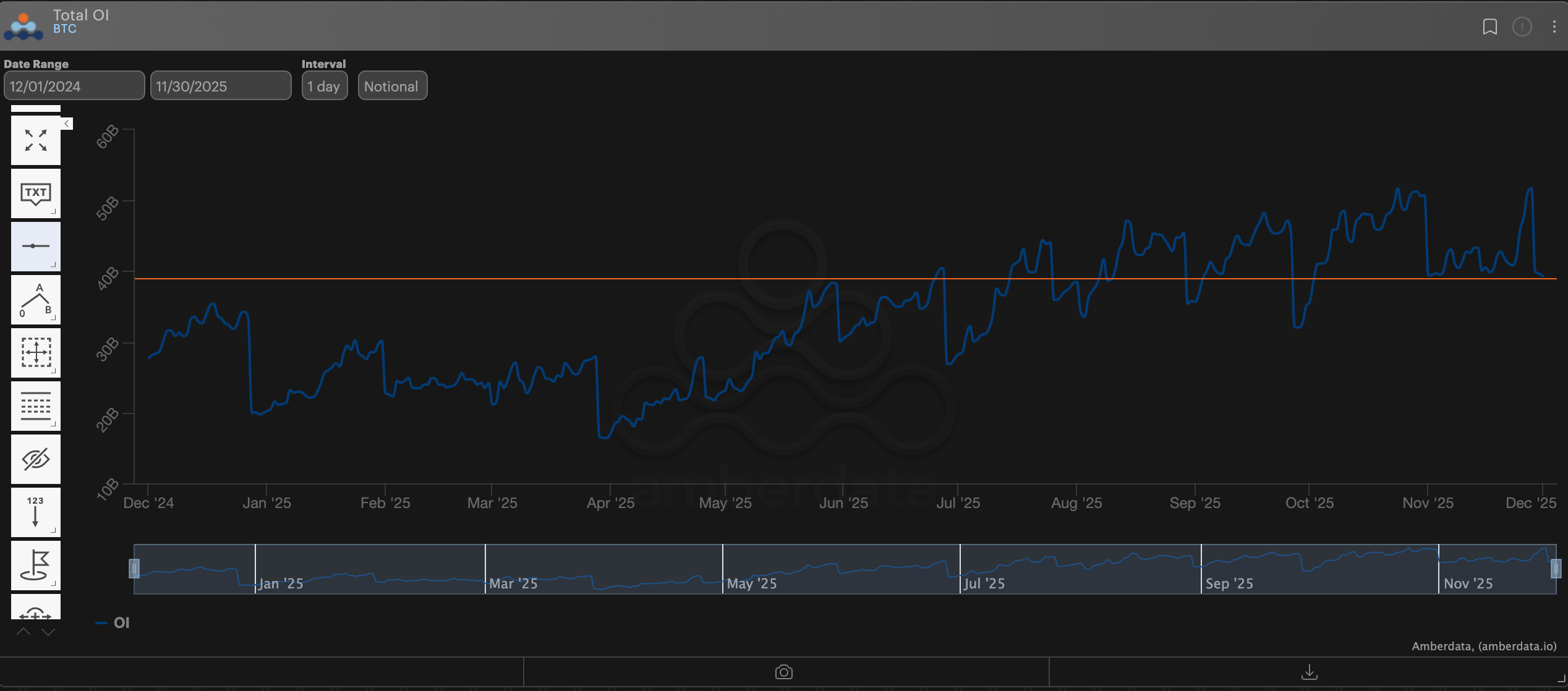
Task: Select the flag marker tool
Action: pyautogui.click(x=36, y=565)
